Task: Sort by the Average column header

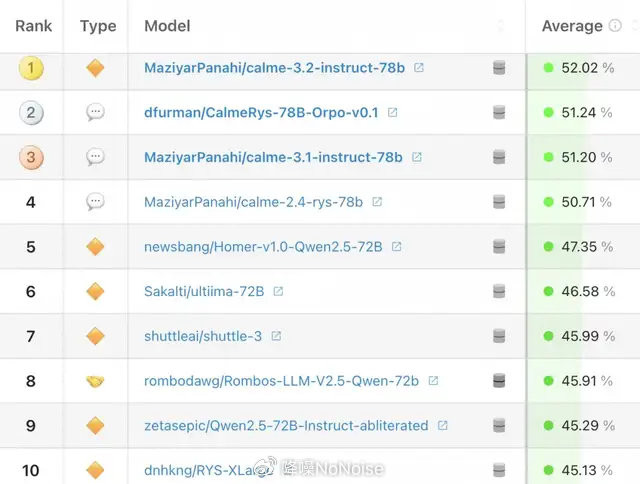Action: pyautogui.click(x=572, y=26)
